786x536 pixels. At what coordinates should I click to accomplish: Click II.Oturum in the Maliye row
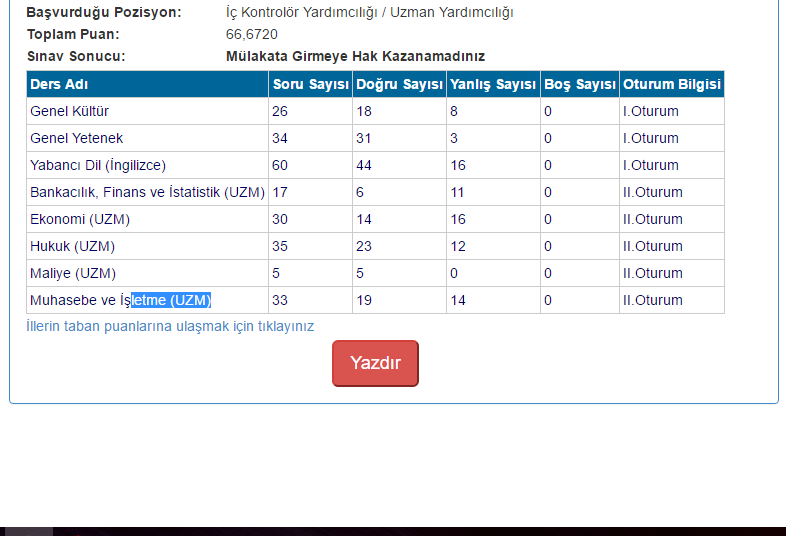coord(653,274)
